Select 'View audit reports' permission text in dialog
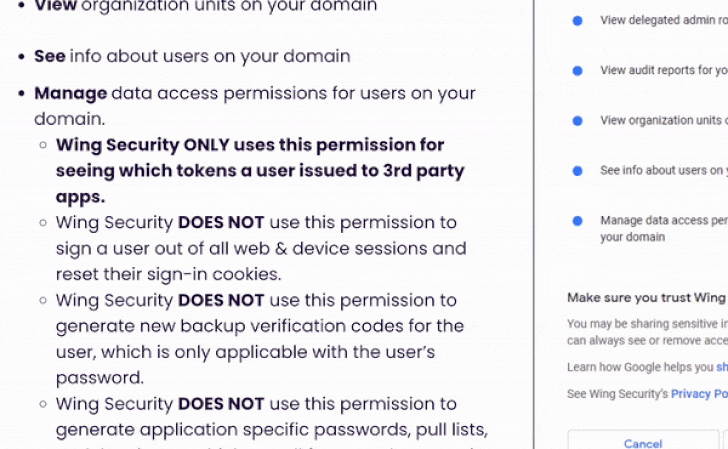The height and width of the screenshot is (449, 728). click(x=663, y=71)
